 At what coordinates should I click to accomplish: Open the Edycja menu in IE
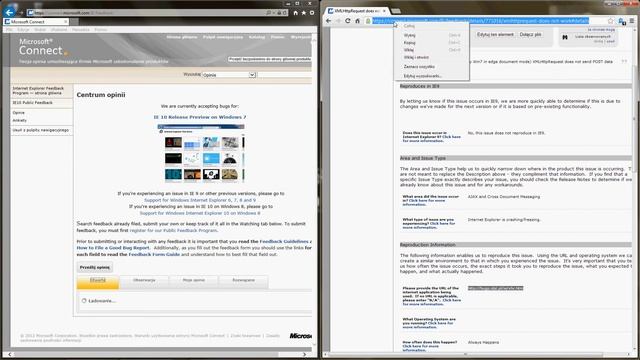click(23, 30)
